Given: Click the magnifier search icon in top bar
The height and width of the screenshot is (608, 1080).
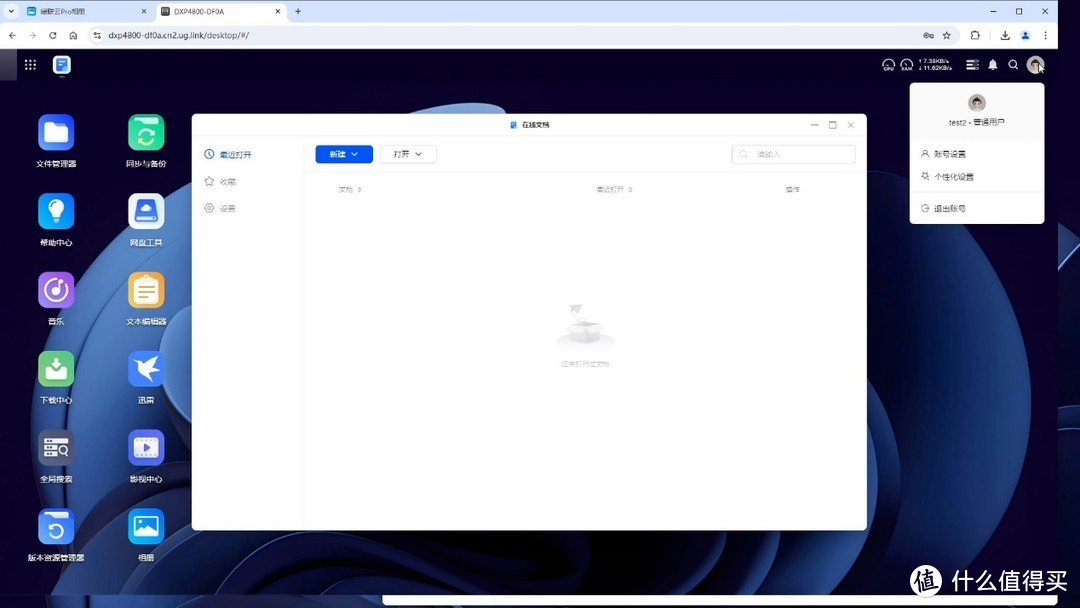Looking at the screenshot, I should [x=1013, y=64].
